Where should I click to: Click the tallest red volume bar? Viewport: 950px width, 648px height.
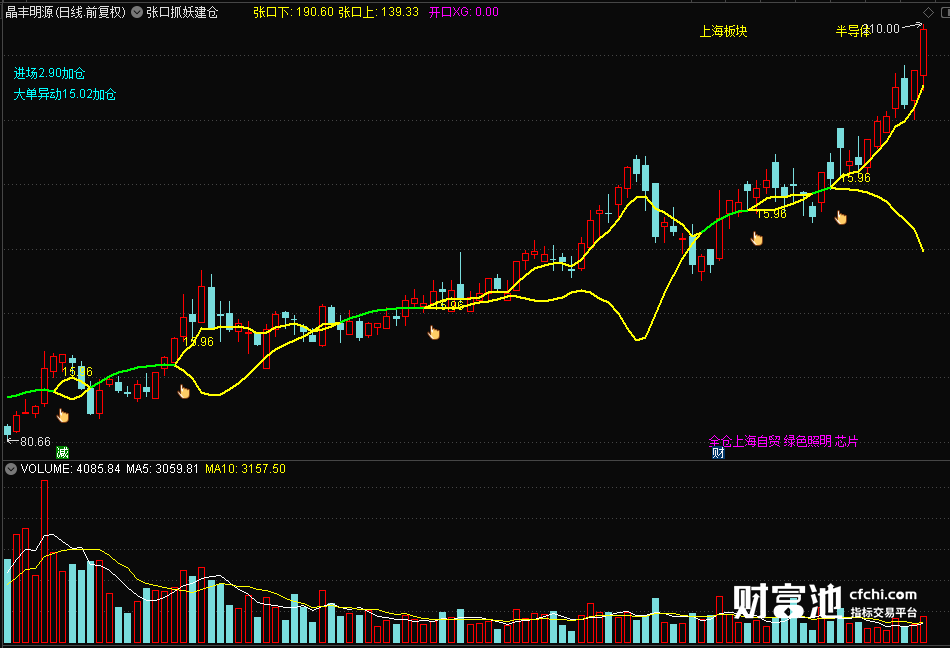pos(44,561)
